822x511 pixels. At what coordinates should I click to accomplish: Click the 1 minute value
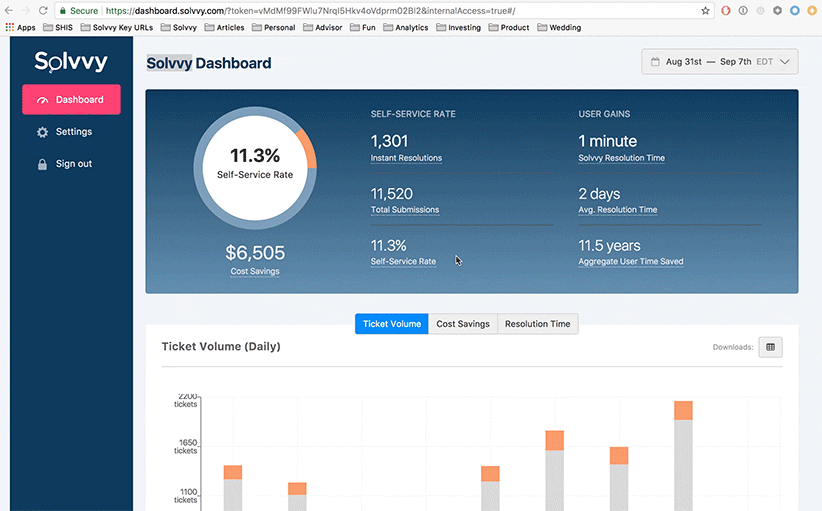[608, 141]
